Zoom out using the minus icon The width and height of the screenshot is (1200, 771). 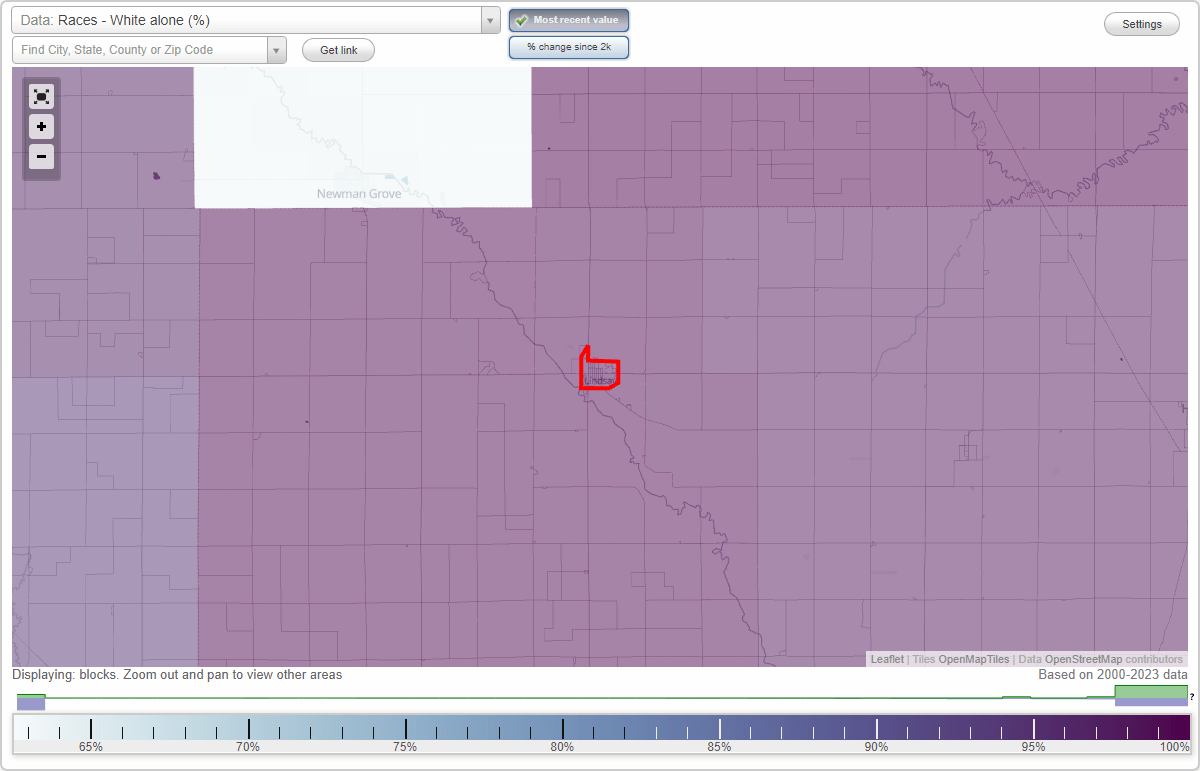point(41,156)
